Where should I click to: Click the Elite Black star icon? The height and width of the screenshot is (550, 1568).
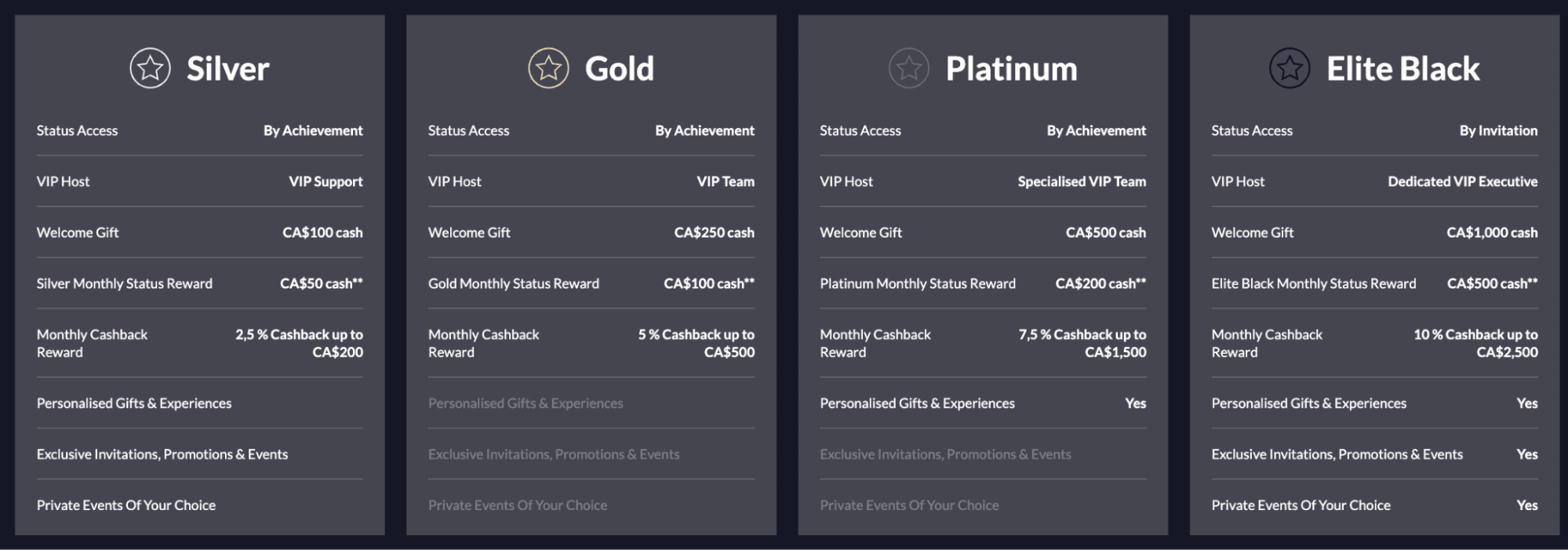[1290, 68]
